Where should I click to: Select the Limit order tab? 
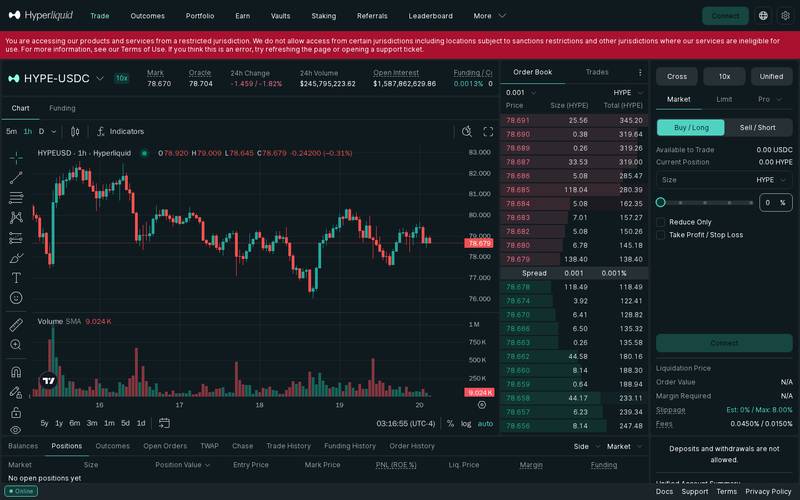coord(724,99)
